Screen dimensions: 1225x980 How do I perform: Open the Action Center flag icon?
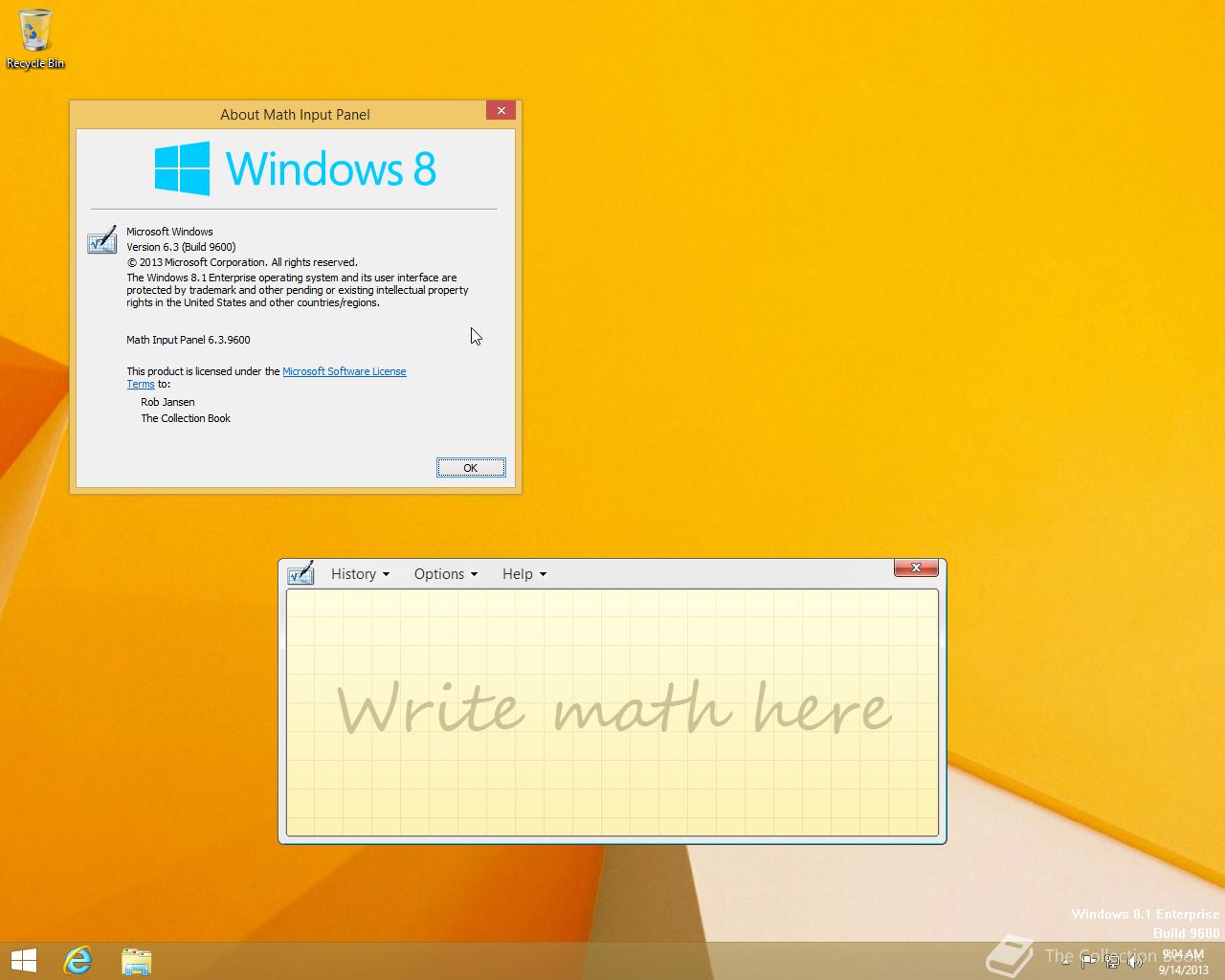tap(1088, 962)
